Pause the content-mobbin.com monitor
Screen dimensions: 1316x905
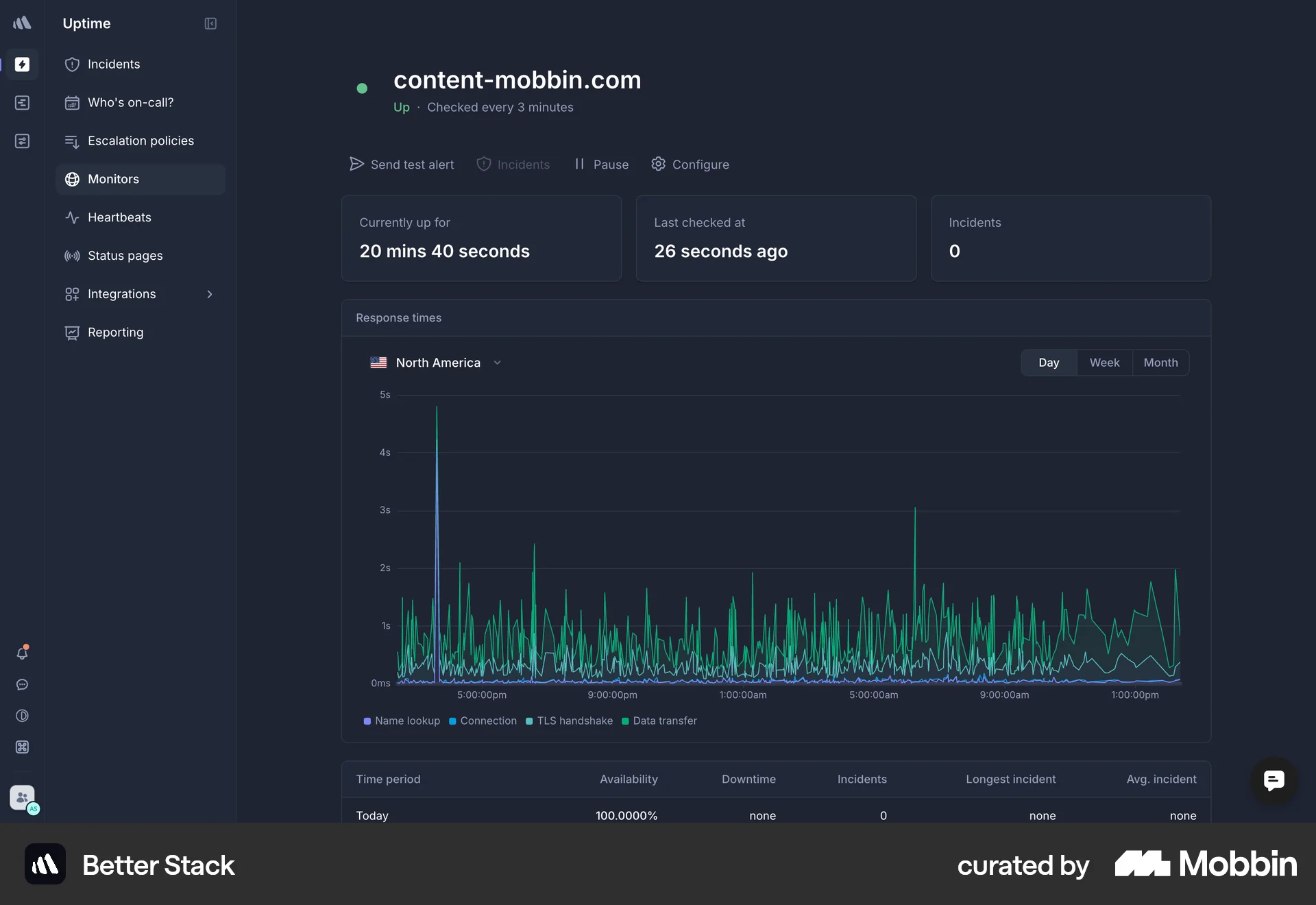(x=600, y=164)
